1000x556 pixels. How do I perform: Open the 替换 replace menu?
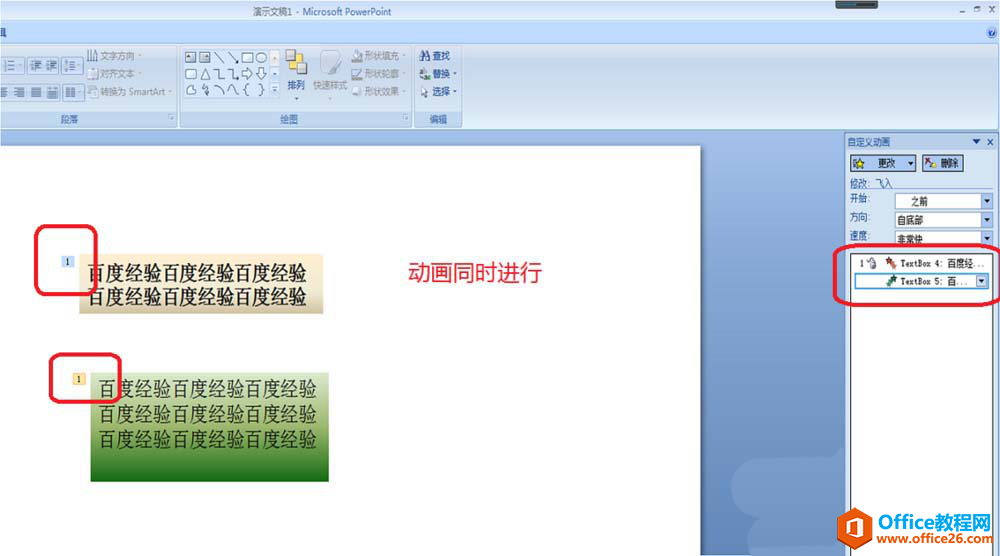tap(439, 74)
